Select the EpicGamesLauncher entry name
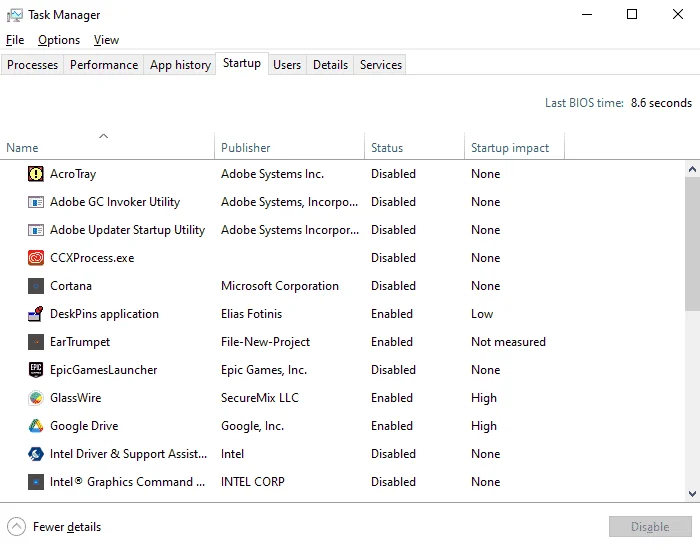This screenshot has height=550, width=700. [104, 370]
